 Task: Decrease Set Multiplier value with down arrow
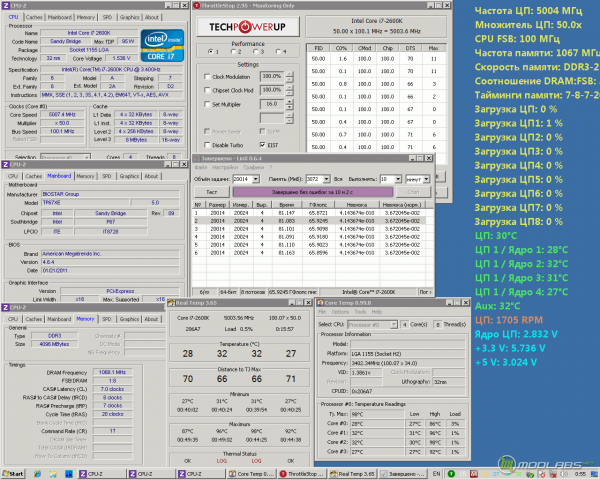click(x=290, y=107)
